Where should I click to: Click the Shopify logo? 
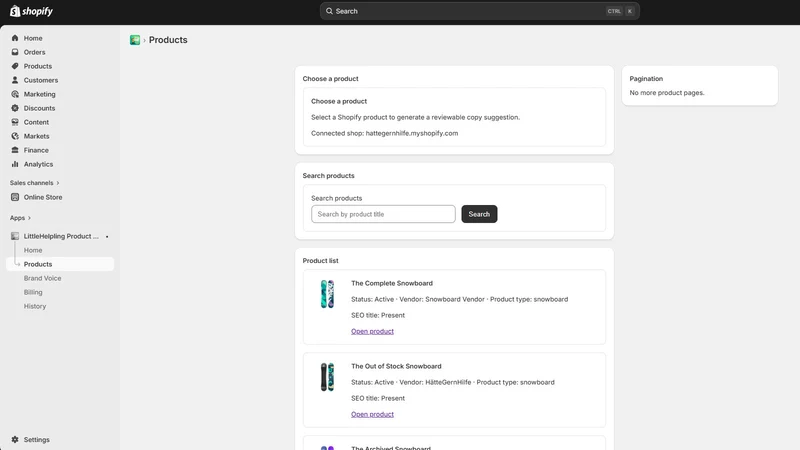32,11
